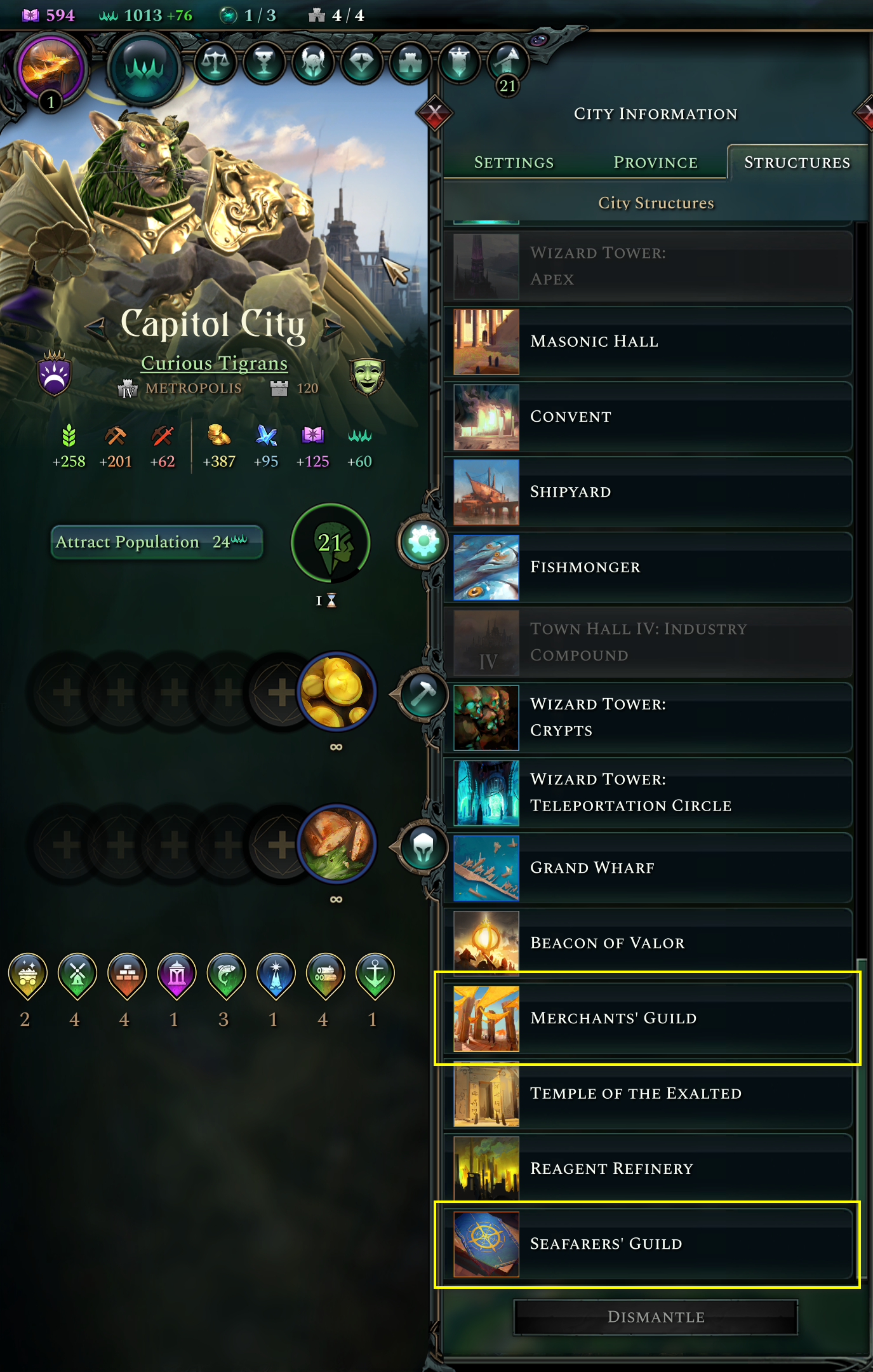Go to the previous city arrow
Image resolution: width=873 pixels, height=1372 pixels.
95,327
